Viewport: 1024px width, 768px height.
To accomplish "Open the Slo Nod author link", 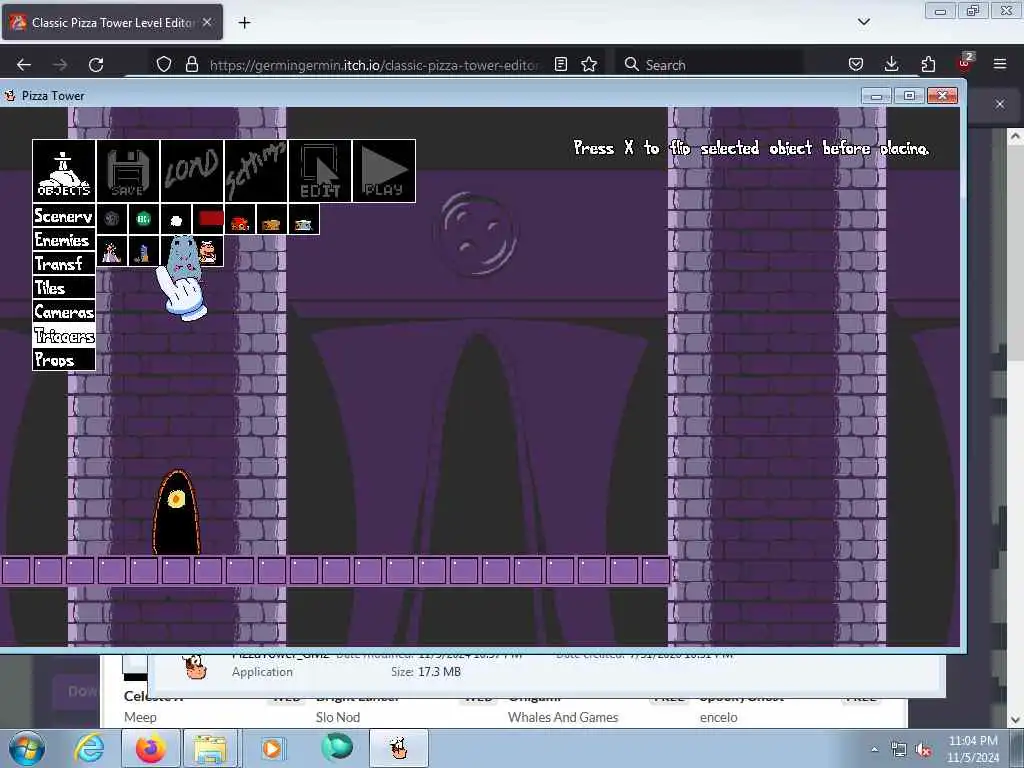I will 338,717.
